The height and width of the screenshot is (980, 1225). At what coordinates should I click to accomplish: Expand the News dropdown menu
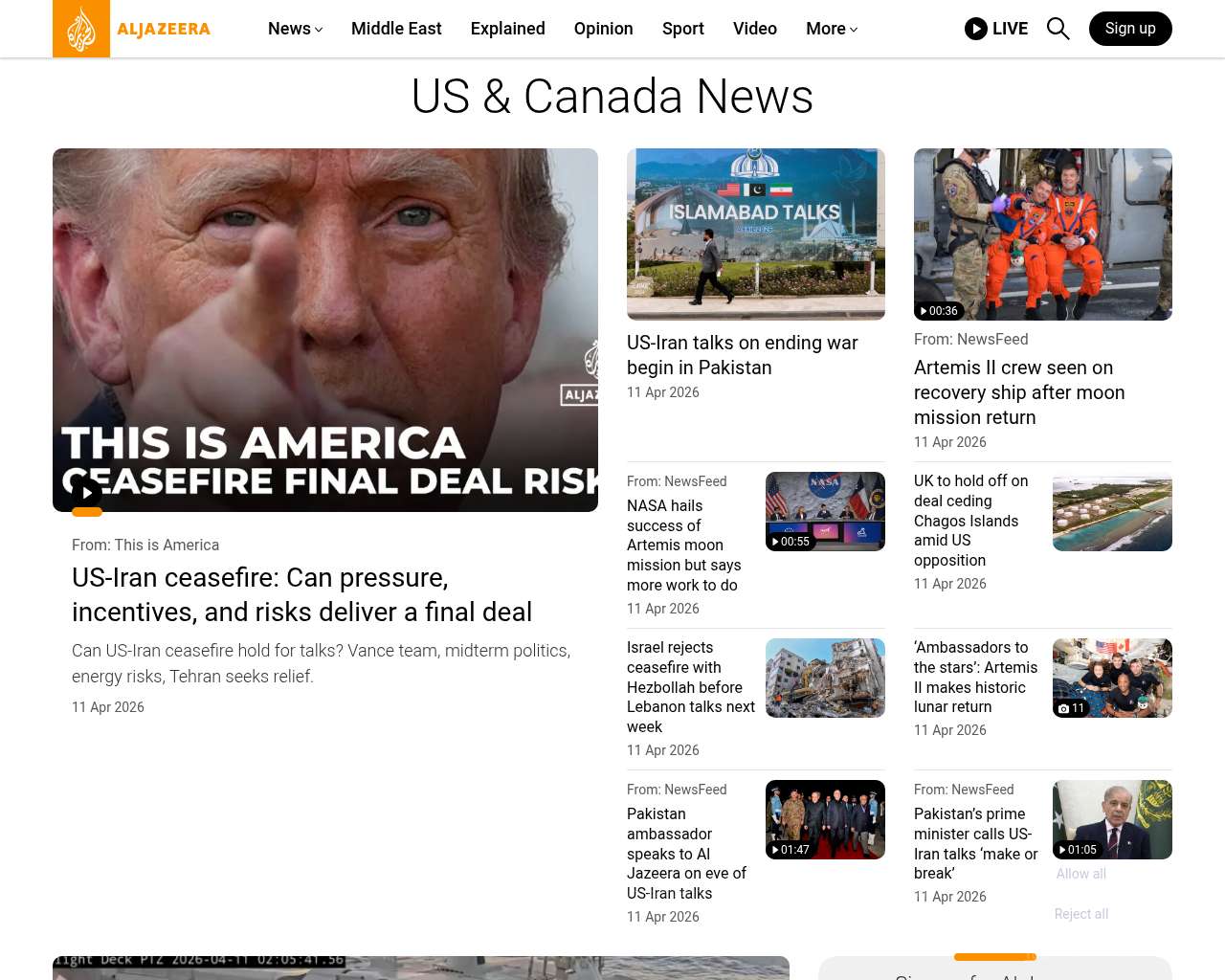(x=295, y=29)
